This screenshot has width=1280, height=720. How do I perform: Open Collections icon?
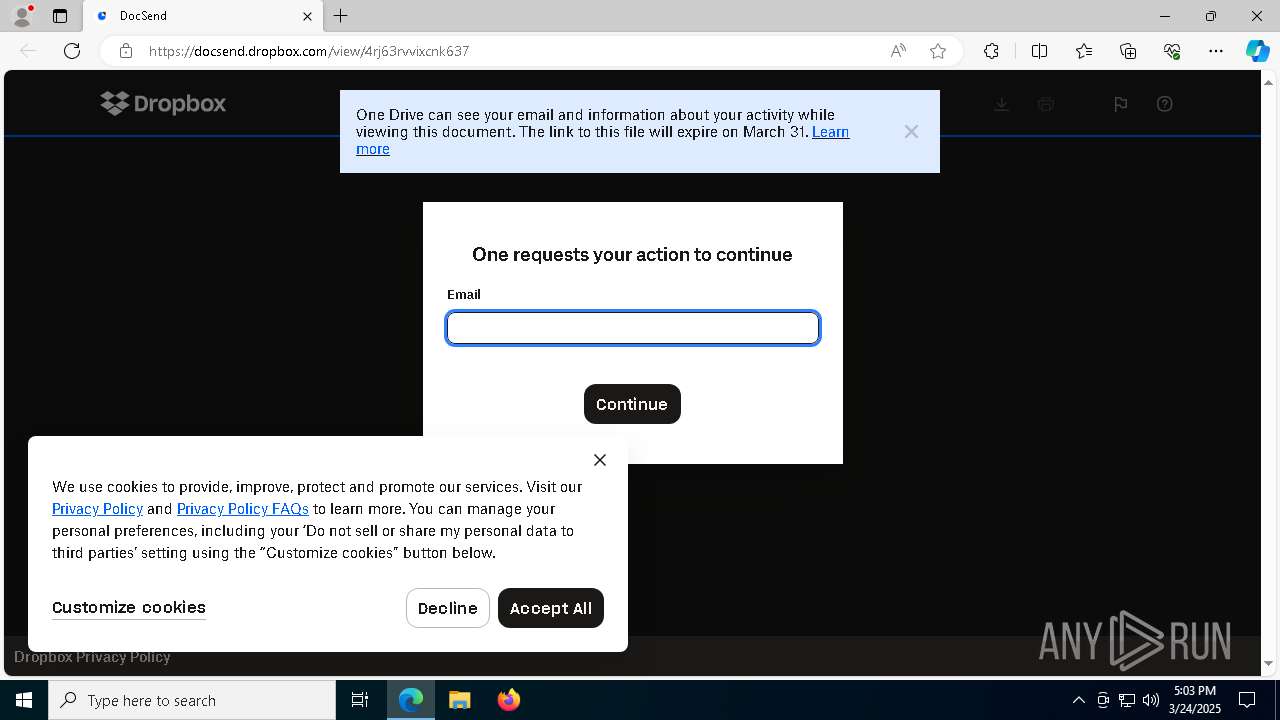click(x=1128, y=51)
